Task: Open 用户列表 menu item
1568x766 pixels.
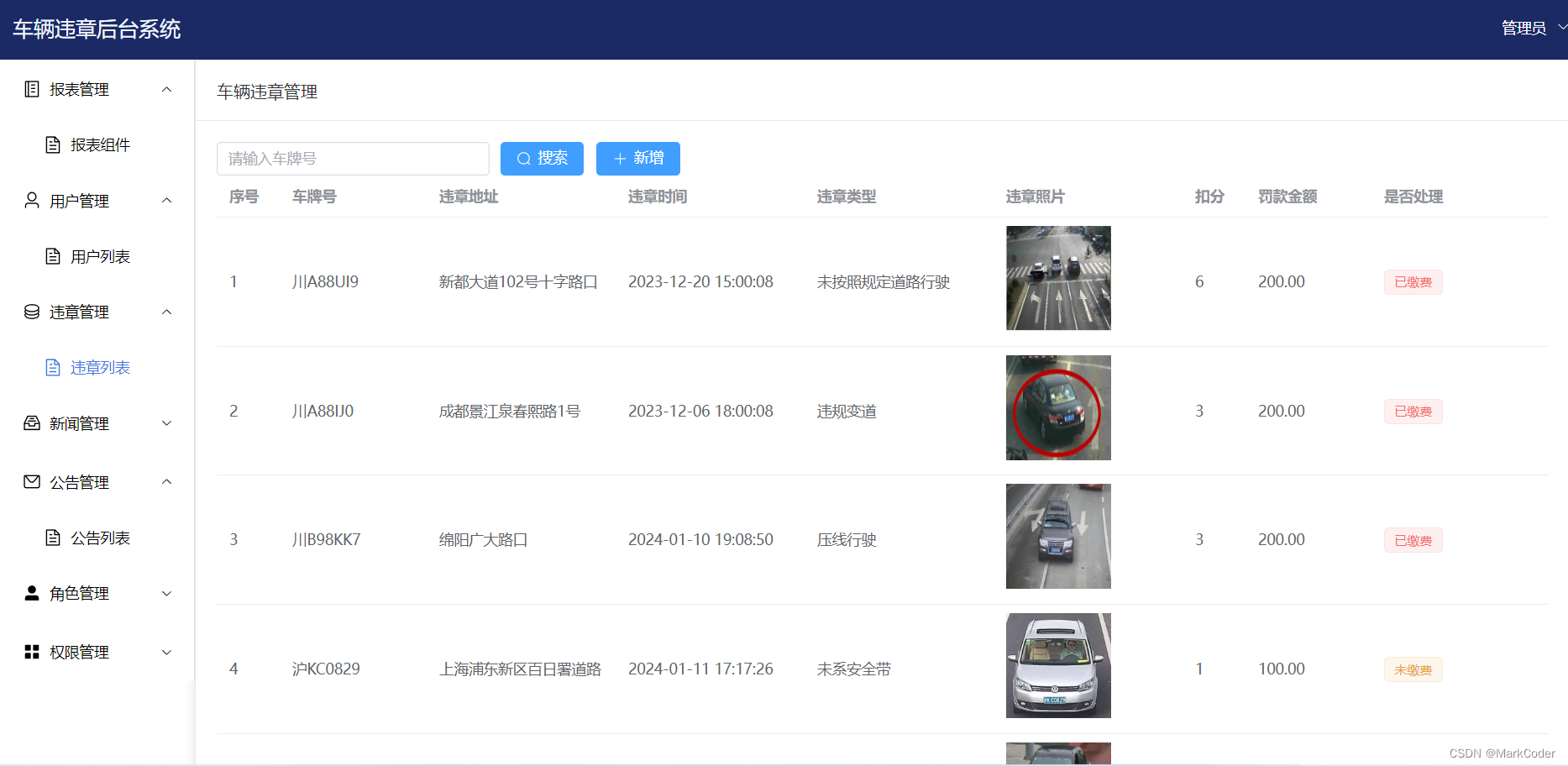Action: click(x=97, y=256)
